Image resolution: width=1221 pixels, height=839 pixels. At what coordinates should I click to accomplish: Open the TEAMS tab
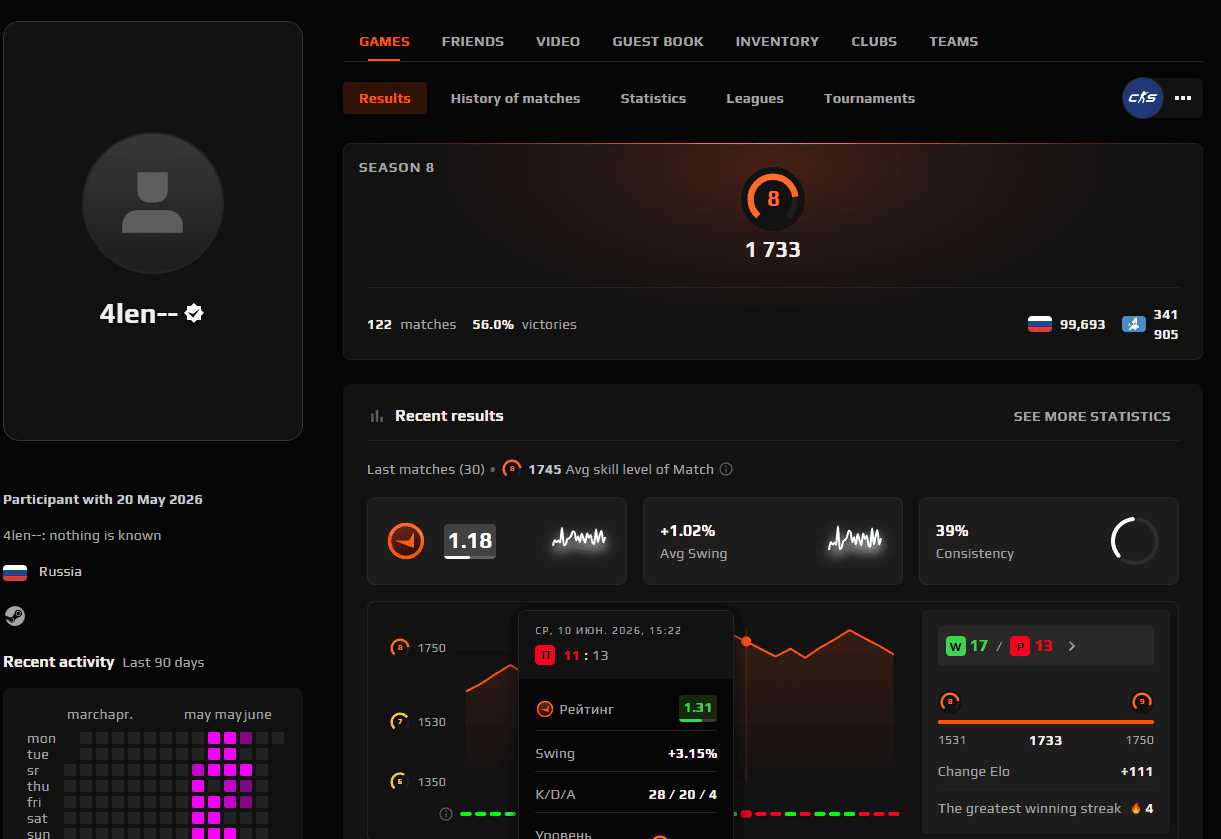pyautogui.click(x=954, y=42)
